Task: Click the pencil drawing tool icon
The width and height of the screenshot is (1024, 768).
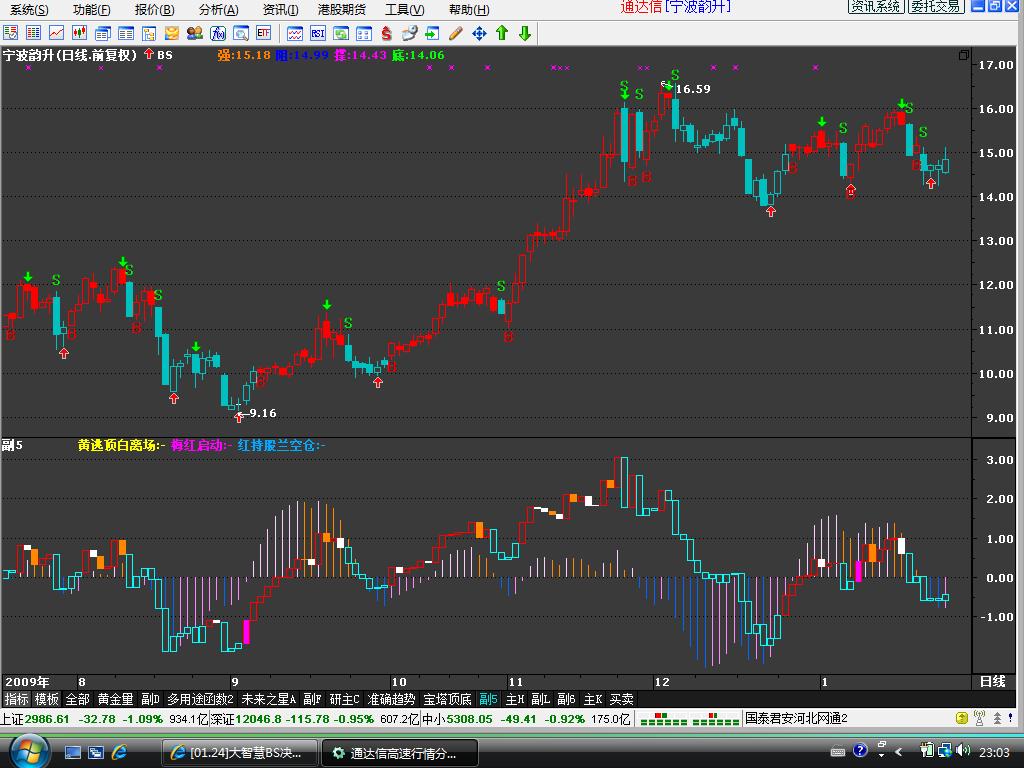Action: pos(456,34)
